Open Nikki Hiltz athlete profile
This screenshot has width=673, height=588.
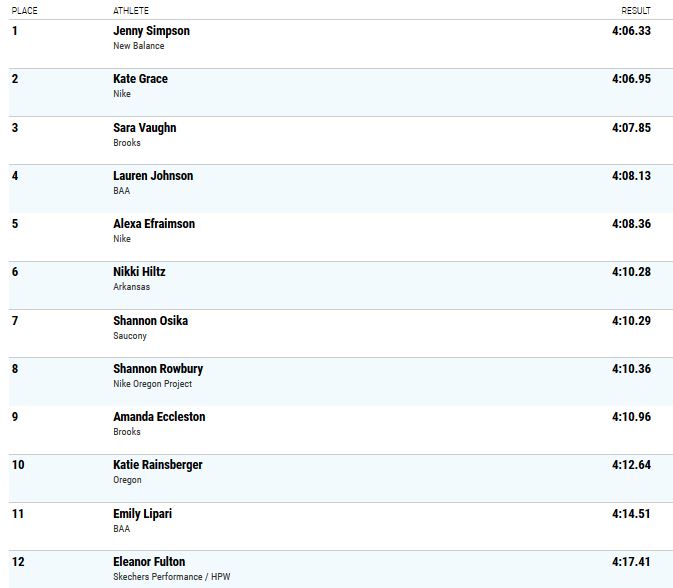(139, 272)
